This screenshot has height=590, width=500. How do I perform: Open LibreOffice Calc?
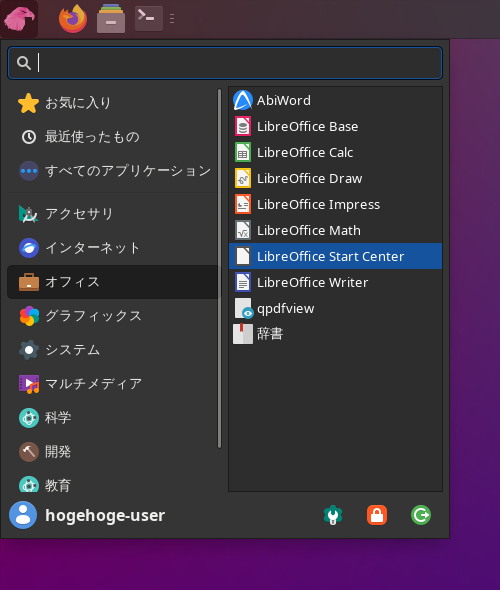pos(335,152)
